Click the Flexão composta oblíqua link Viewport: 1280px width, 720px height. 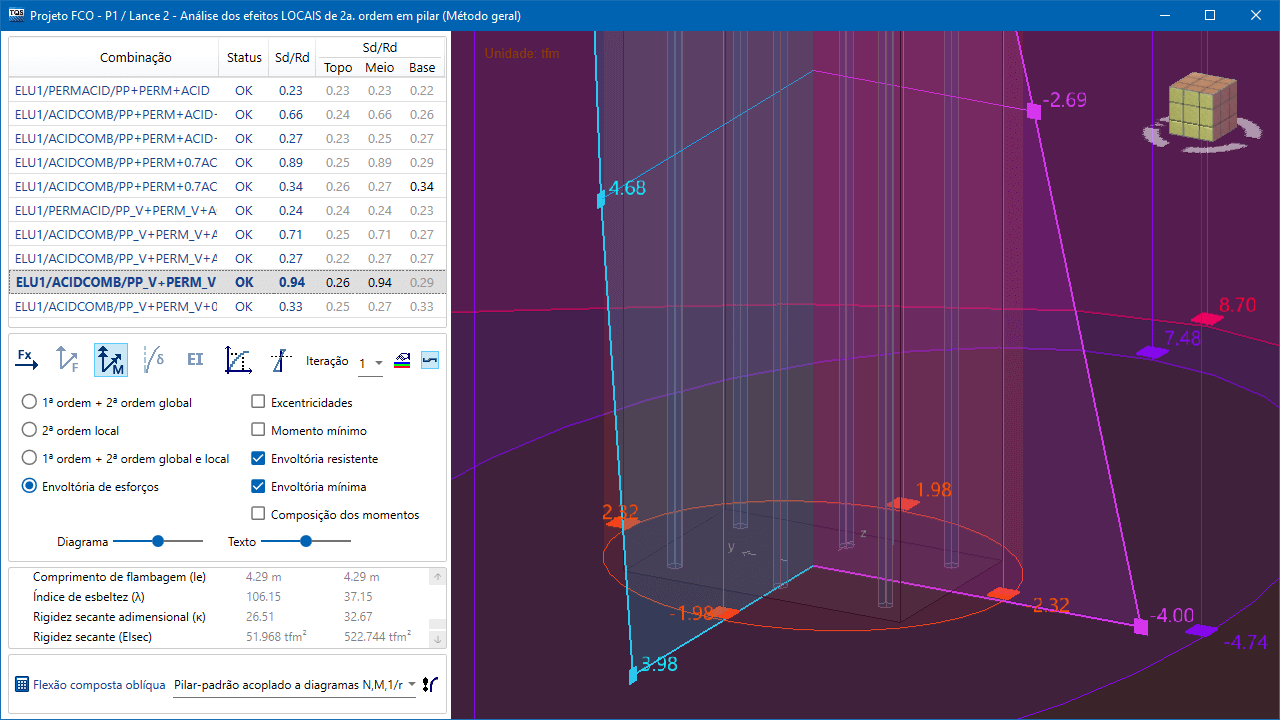click(99, 685)
